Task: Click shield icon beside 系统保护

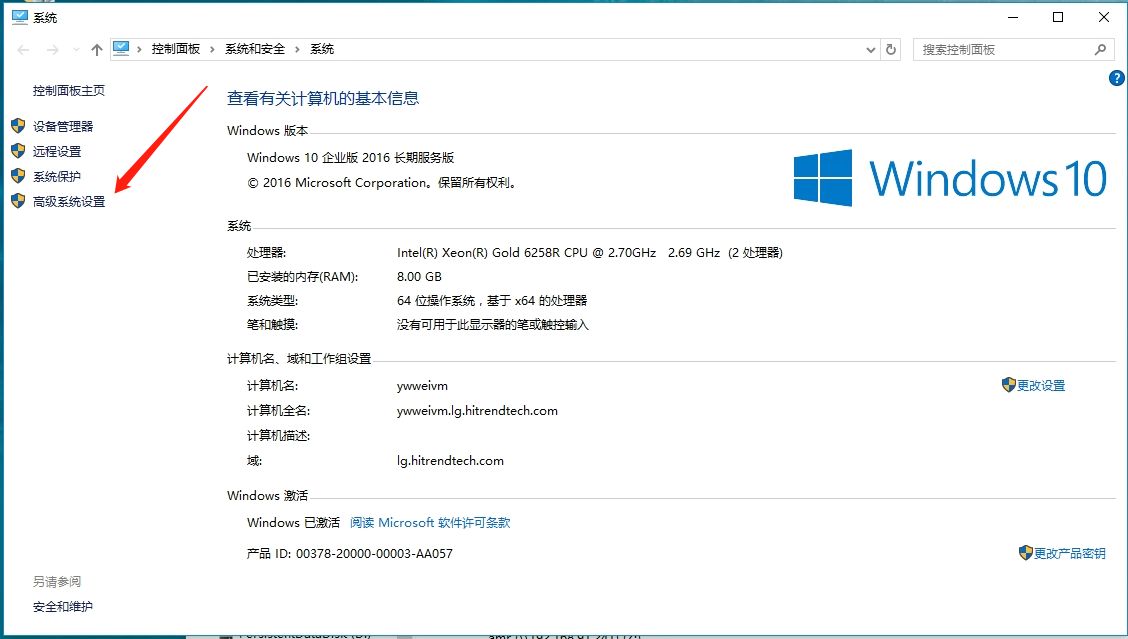Action: tap(19, 176)
